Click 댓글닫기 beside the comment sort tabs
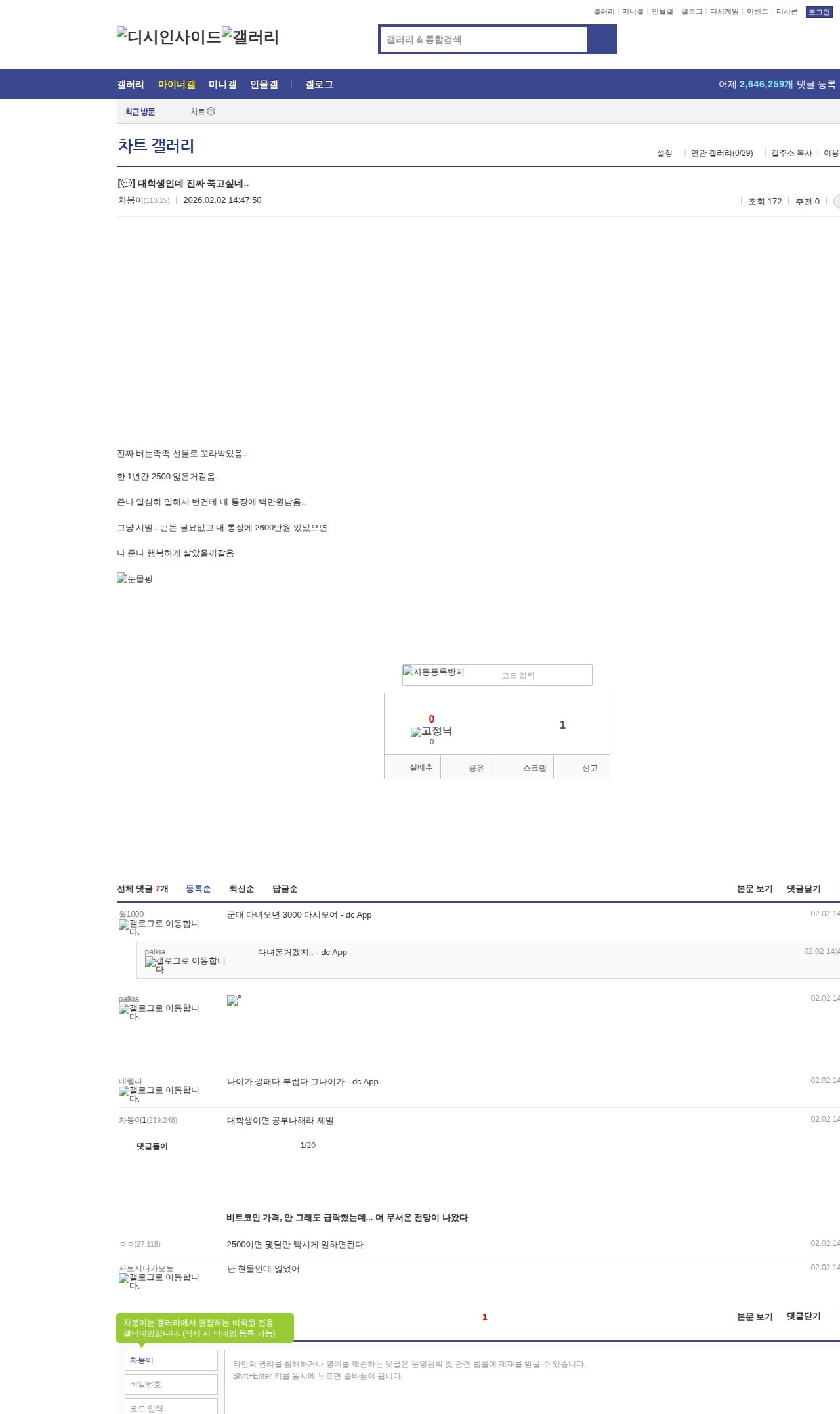Viewport: 840px width, 1414px height. (x=804, y=889)
